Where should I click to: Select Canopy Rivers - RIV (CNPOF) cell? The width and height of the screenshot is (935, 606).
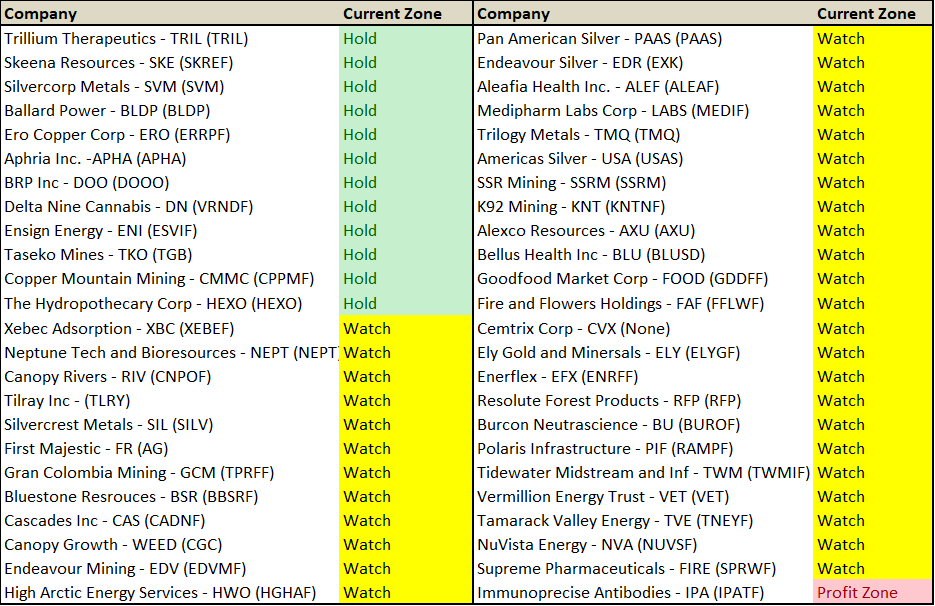(170, 377)
